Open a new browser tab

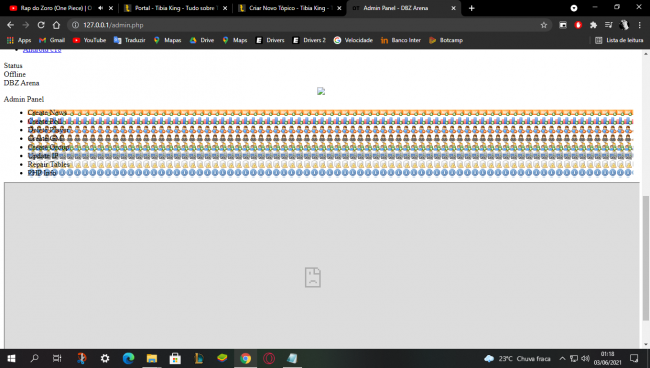[x=471, y=8]
